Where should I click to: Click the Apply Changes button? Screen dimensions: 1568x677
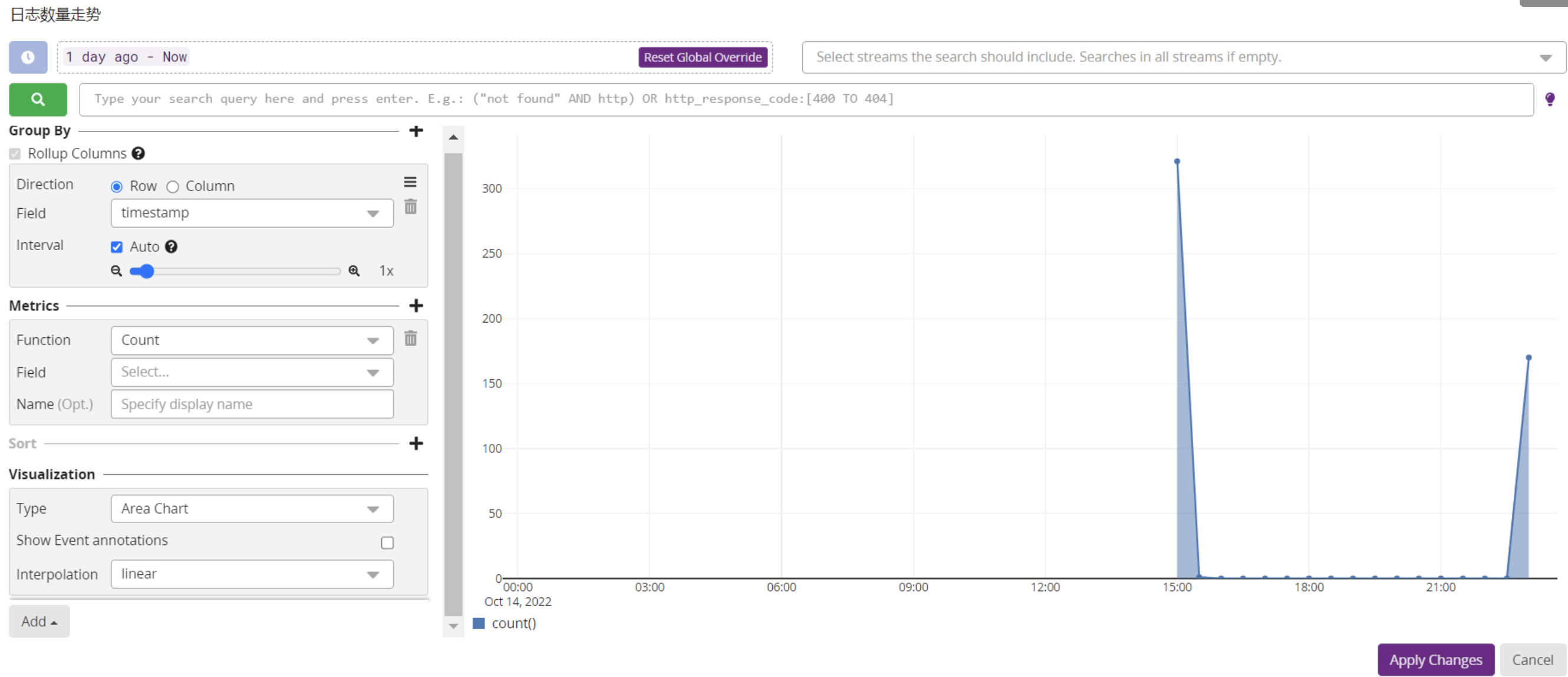coord(1435,660)
